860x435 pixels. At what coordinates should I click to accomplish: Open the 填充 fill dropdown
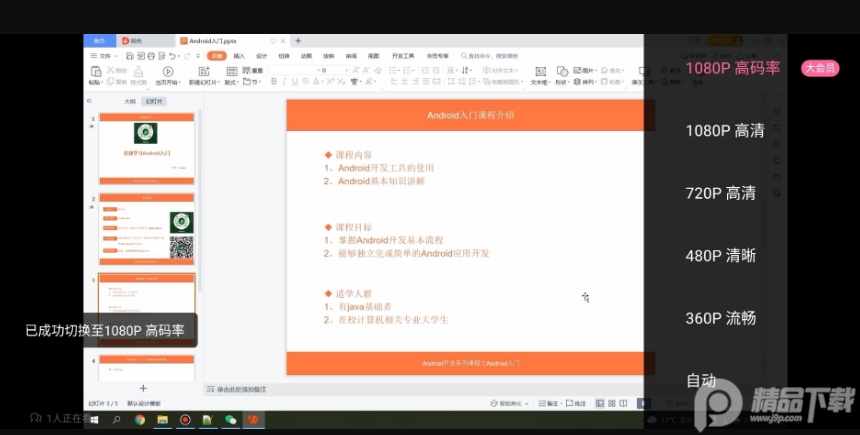coord(613,70)
